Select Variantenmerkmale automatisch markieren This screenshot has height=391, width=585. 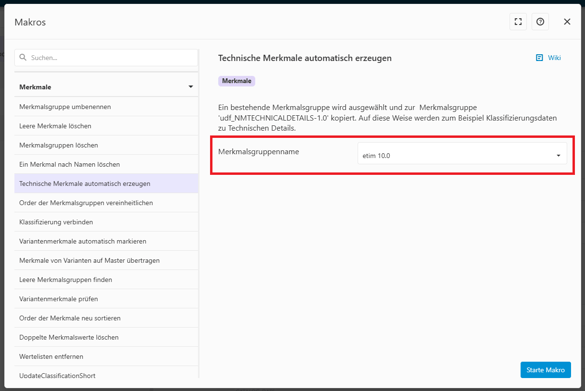click(x=106, y=241)
